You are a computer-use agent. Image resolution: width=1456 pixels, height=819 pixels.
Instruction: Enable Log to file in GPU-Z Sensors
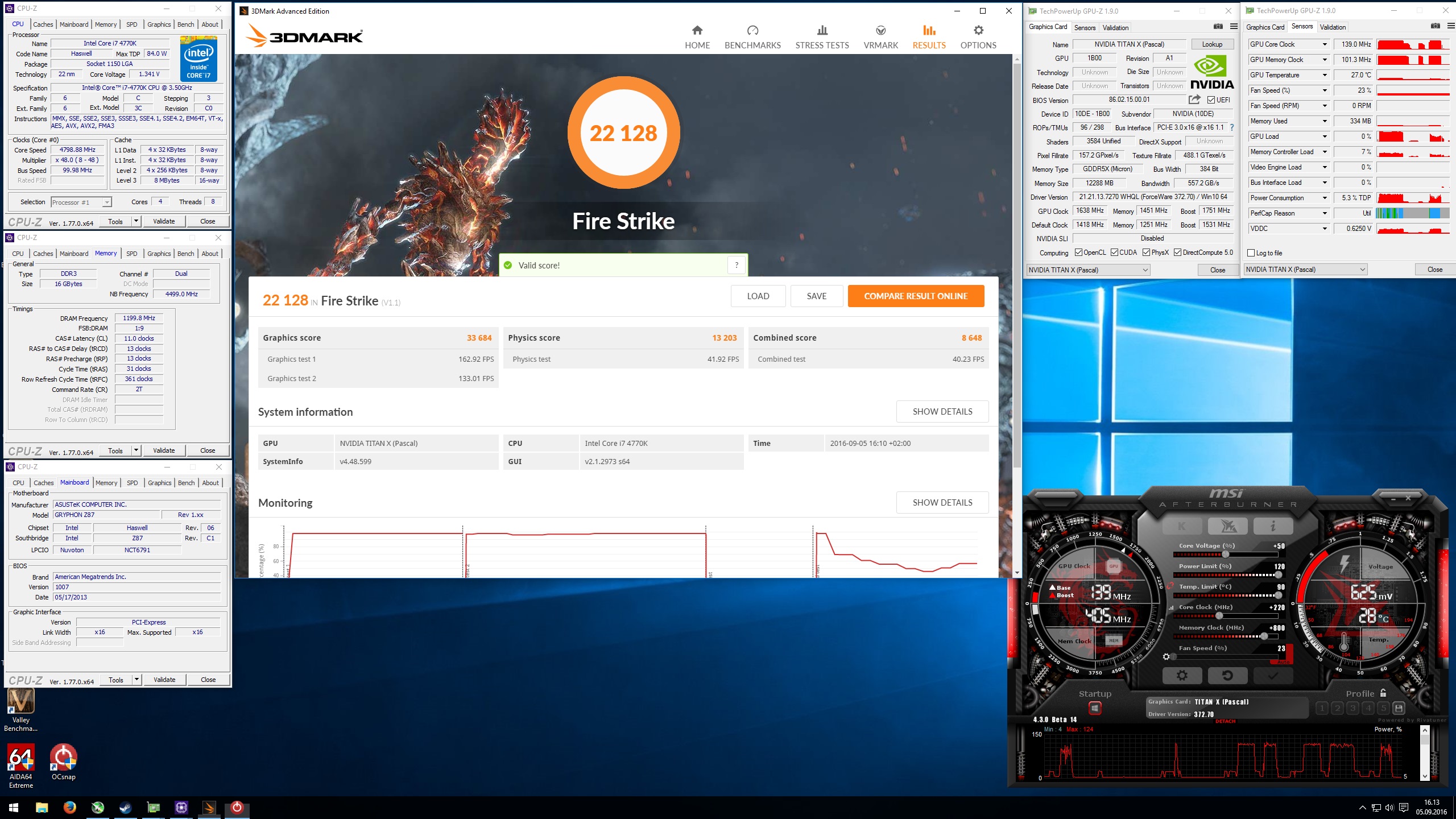coord(1251,253)
